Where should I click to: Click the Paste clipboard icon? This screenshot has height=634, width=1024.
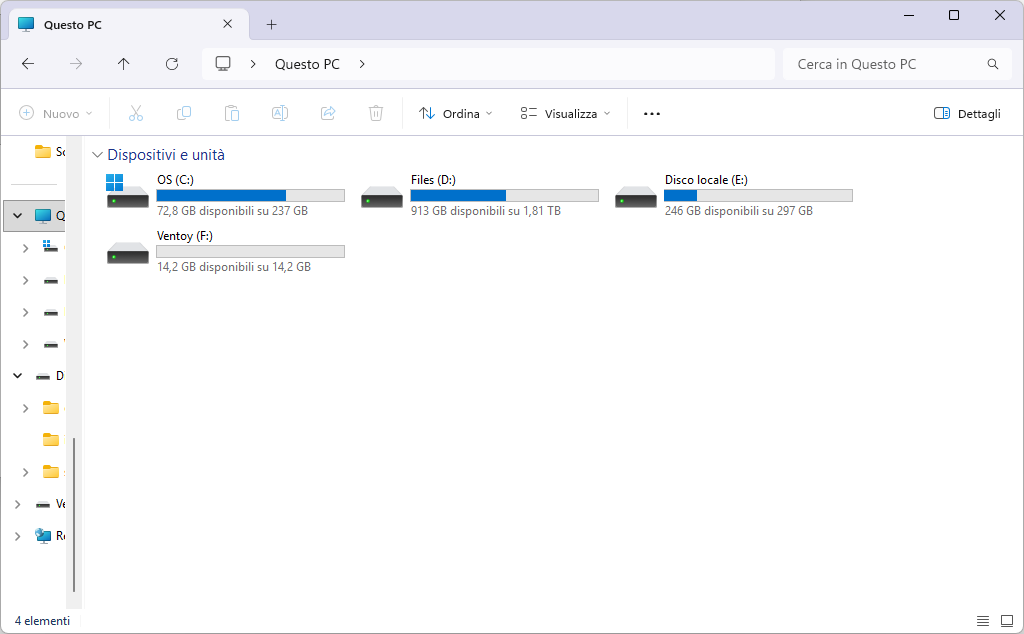232,113
